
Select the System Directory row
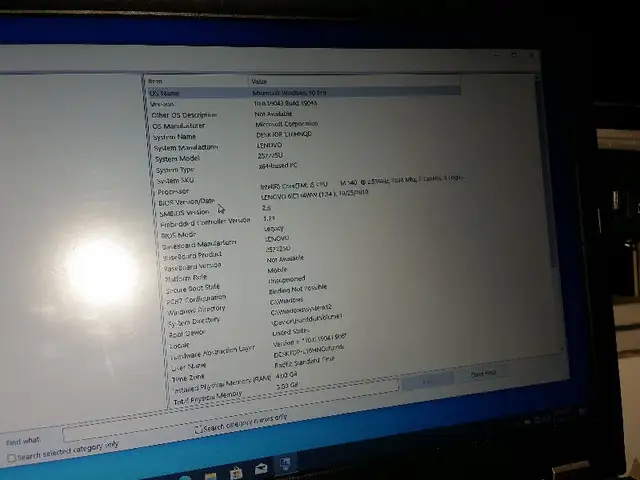coord(194,322)
